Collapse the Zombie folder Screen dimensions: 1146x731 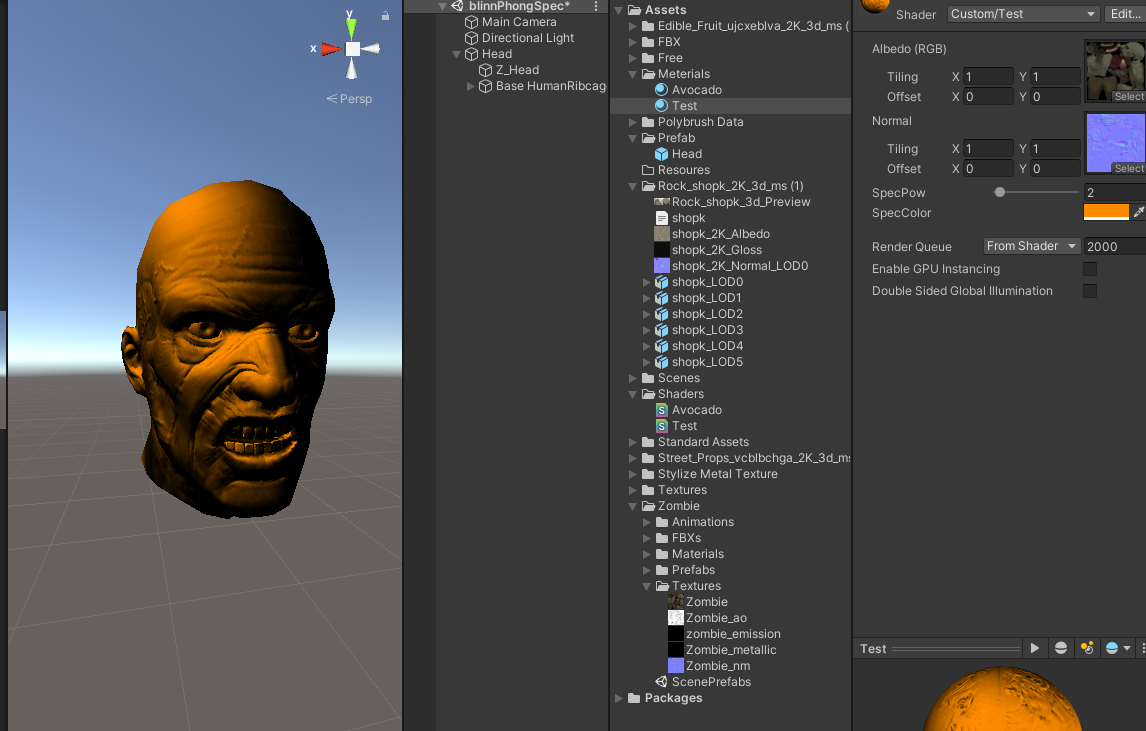tap(633, 507)
